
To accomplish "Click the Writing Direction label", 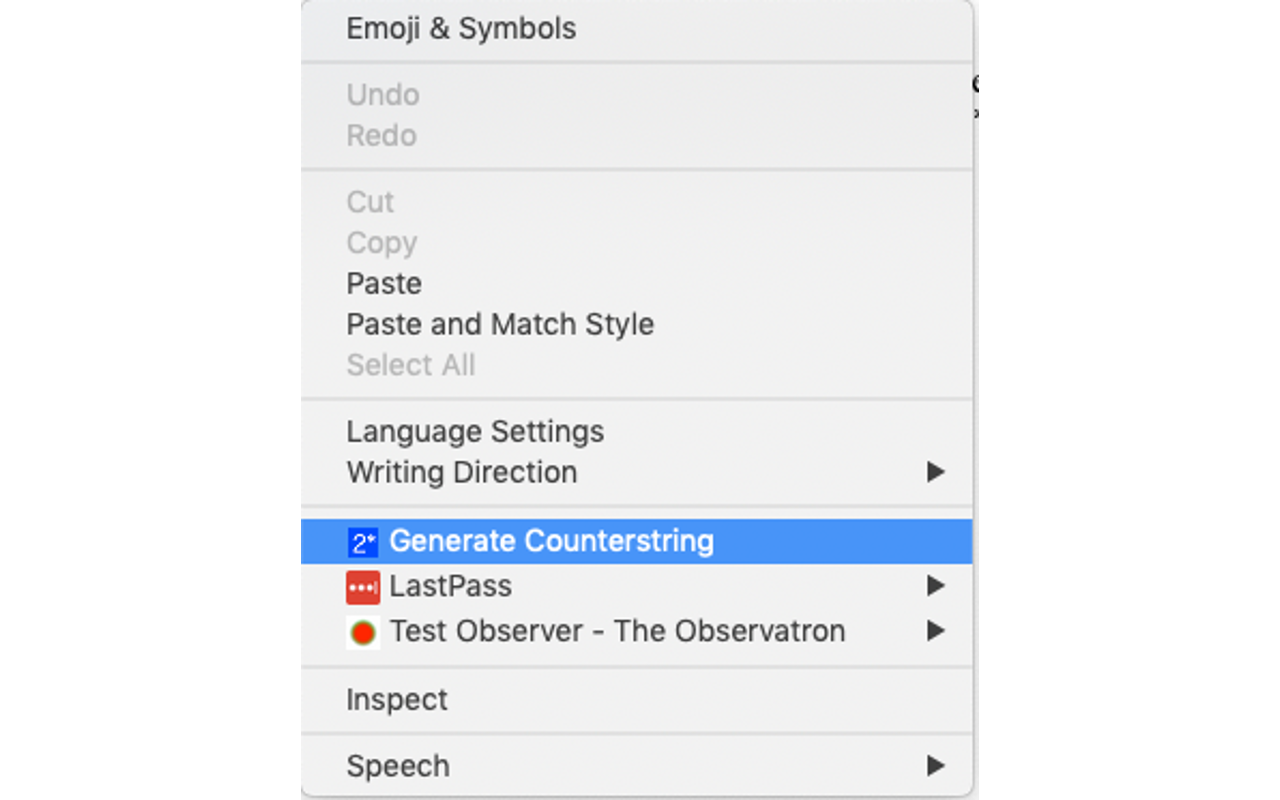I will click(x=462, y=472).
